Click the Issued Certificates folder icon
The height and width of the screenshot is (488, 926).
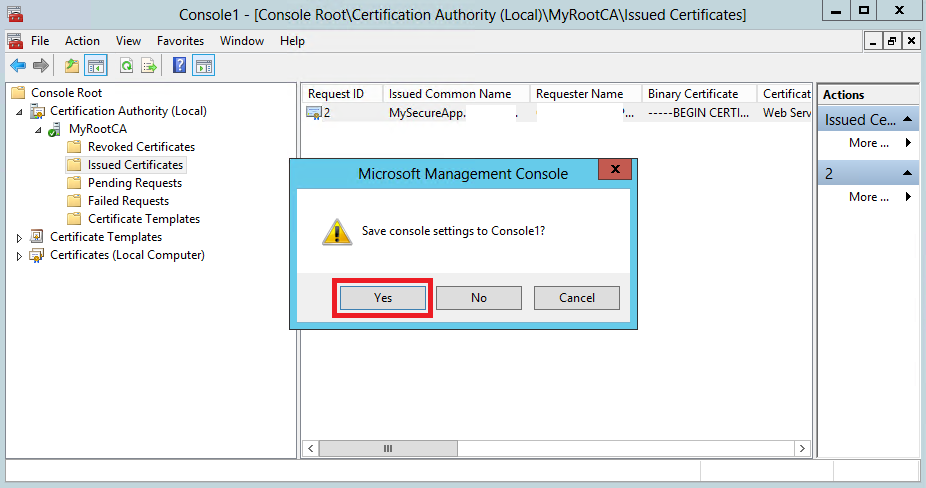(74, 165)
